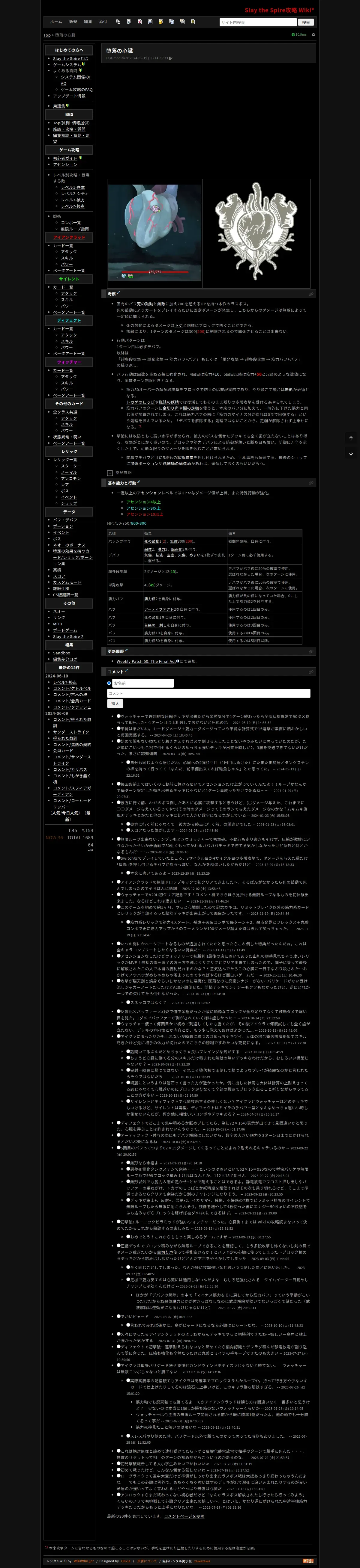
Task: Click the site search input field
Action: 258,22
